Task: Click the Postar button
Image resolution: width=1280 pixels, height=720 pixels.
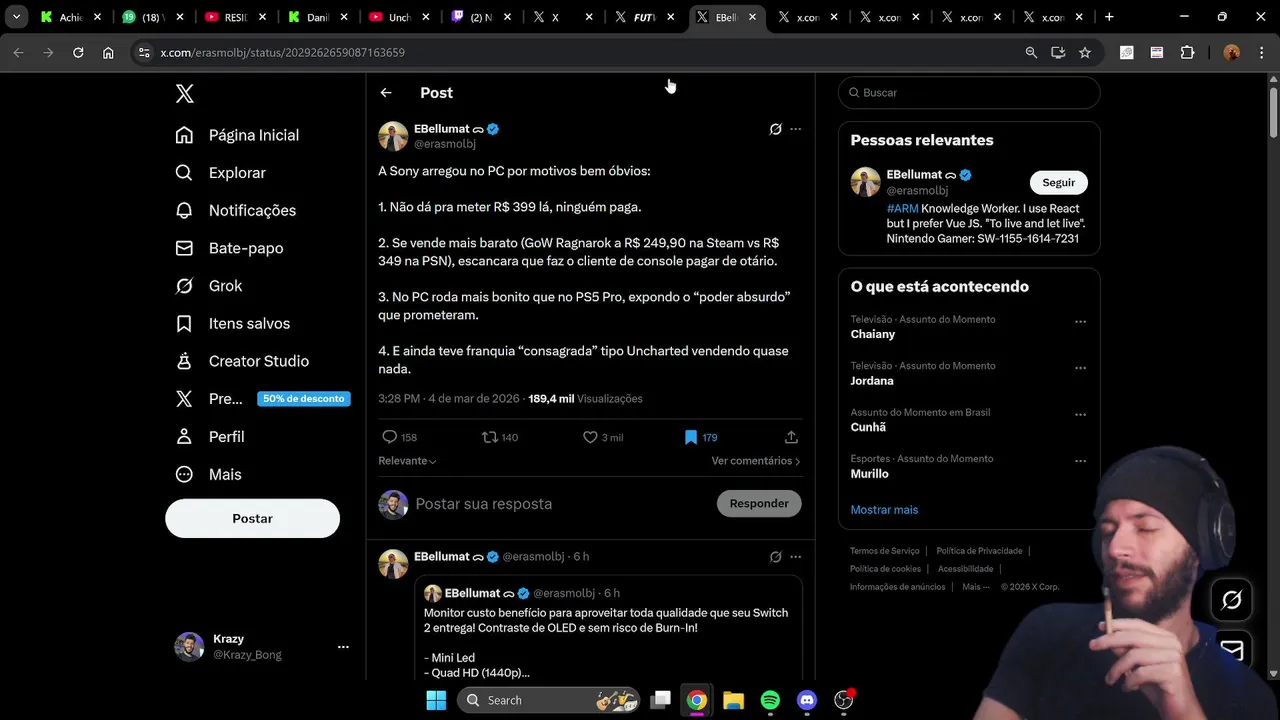Action: pyautogui.click(x=252, y=518)
